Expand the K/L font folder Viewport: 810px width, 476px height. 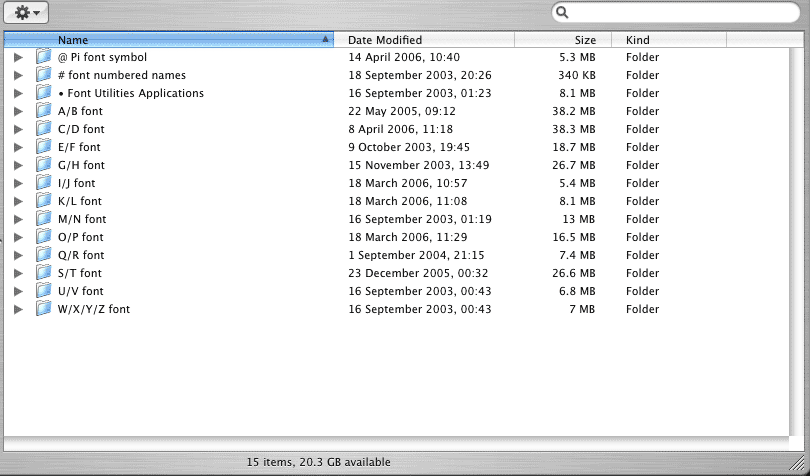19,202
